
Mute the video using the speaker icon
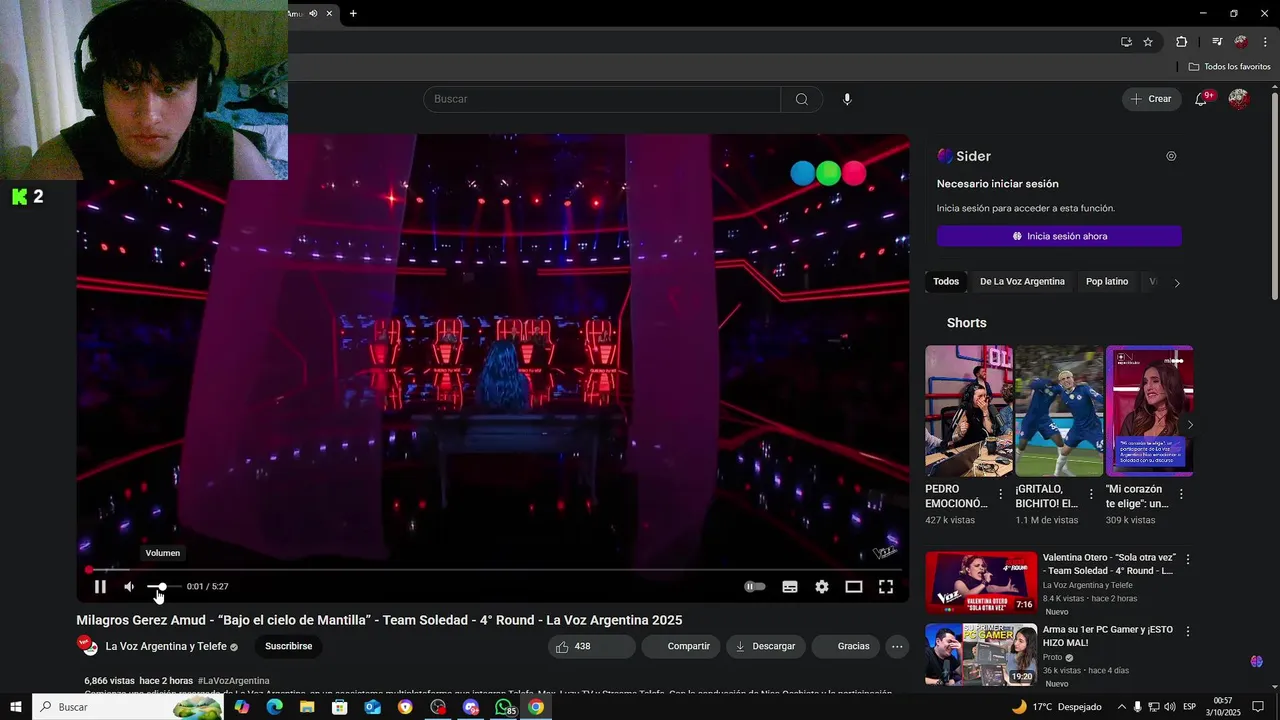tap(129, 587)
